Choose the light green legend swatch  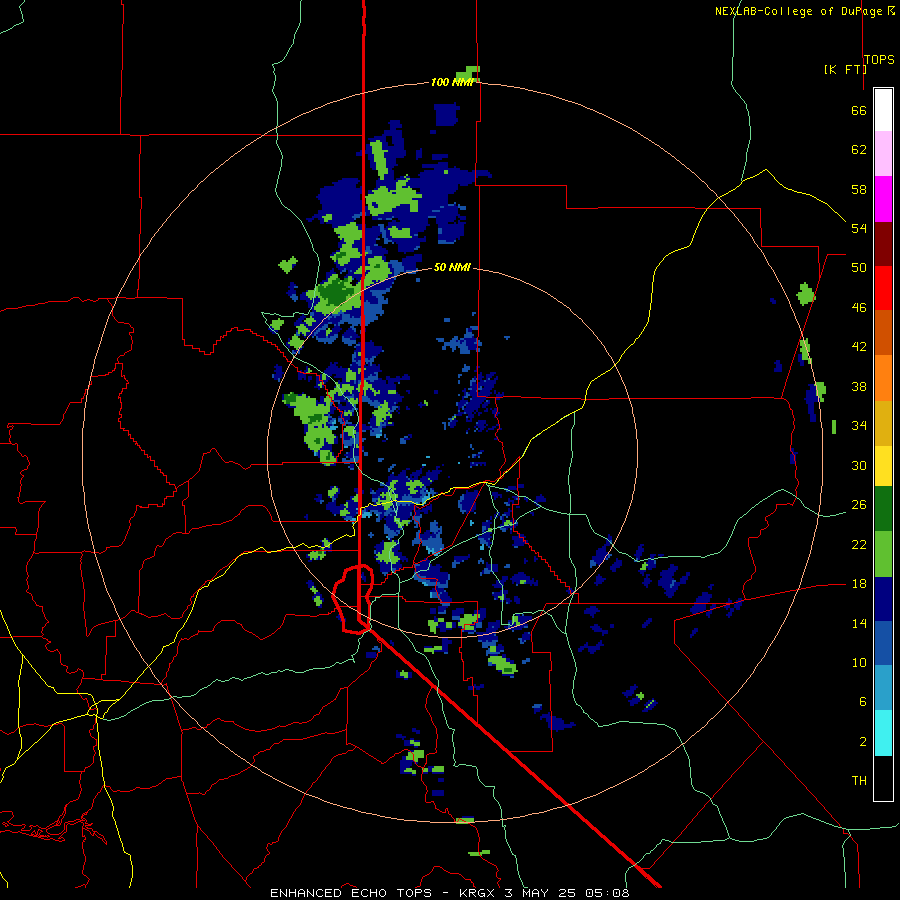883,554
